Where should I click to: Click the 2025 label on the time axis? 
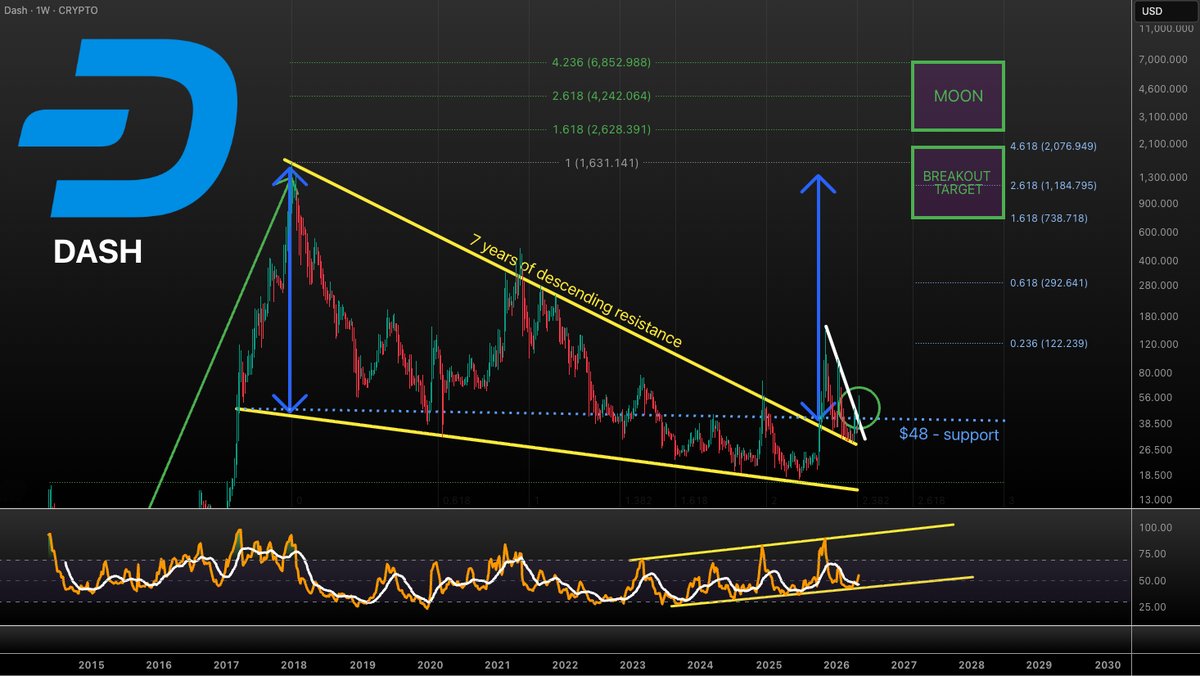(768, 664)
